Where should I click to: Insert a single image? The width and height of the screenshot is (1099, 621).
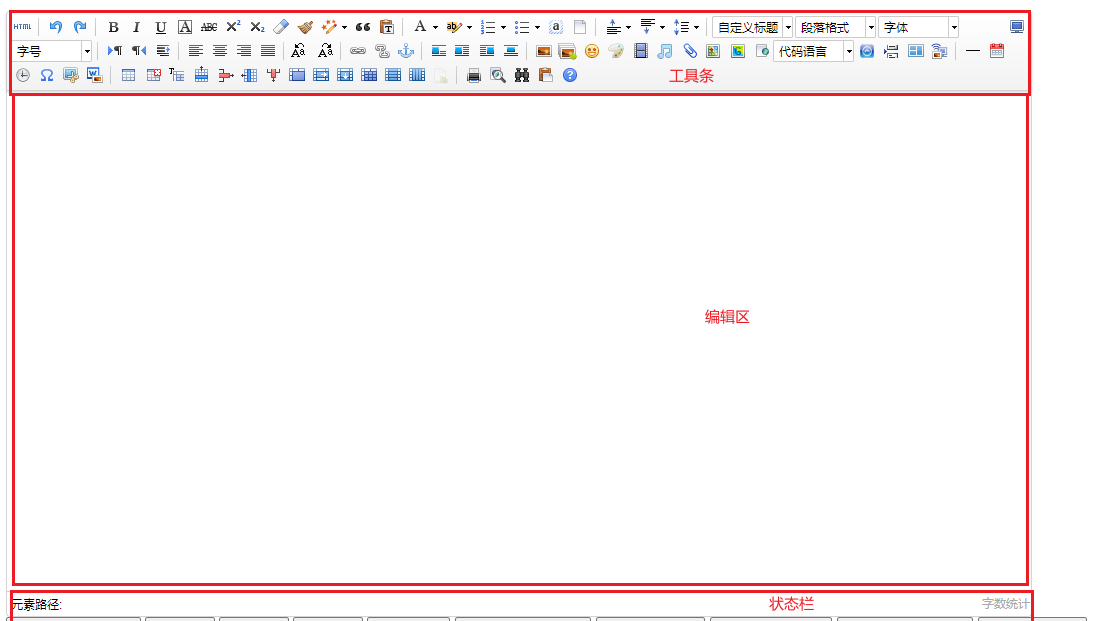pyautogui.click(x=543, y=51)
